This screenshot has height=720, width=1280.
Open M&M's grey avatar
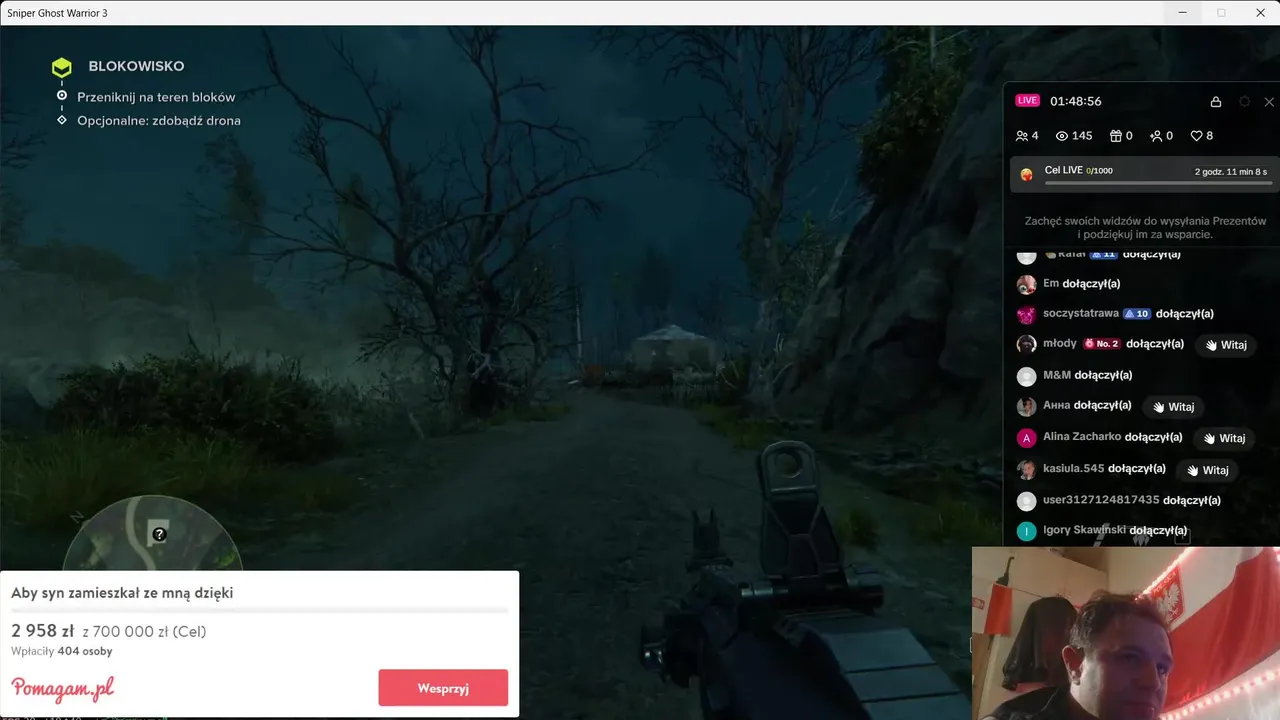coord(1026,377)
